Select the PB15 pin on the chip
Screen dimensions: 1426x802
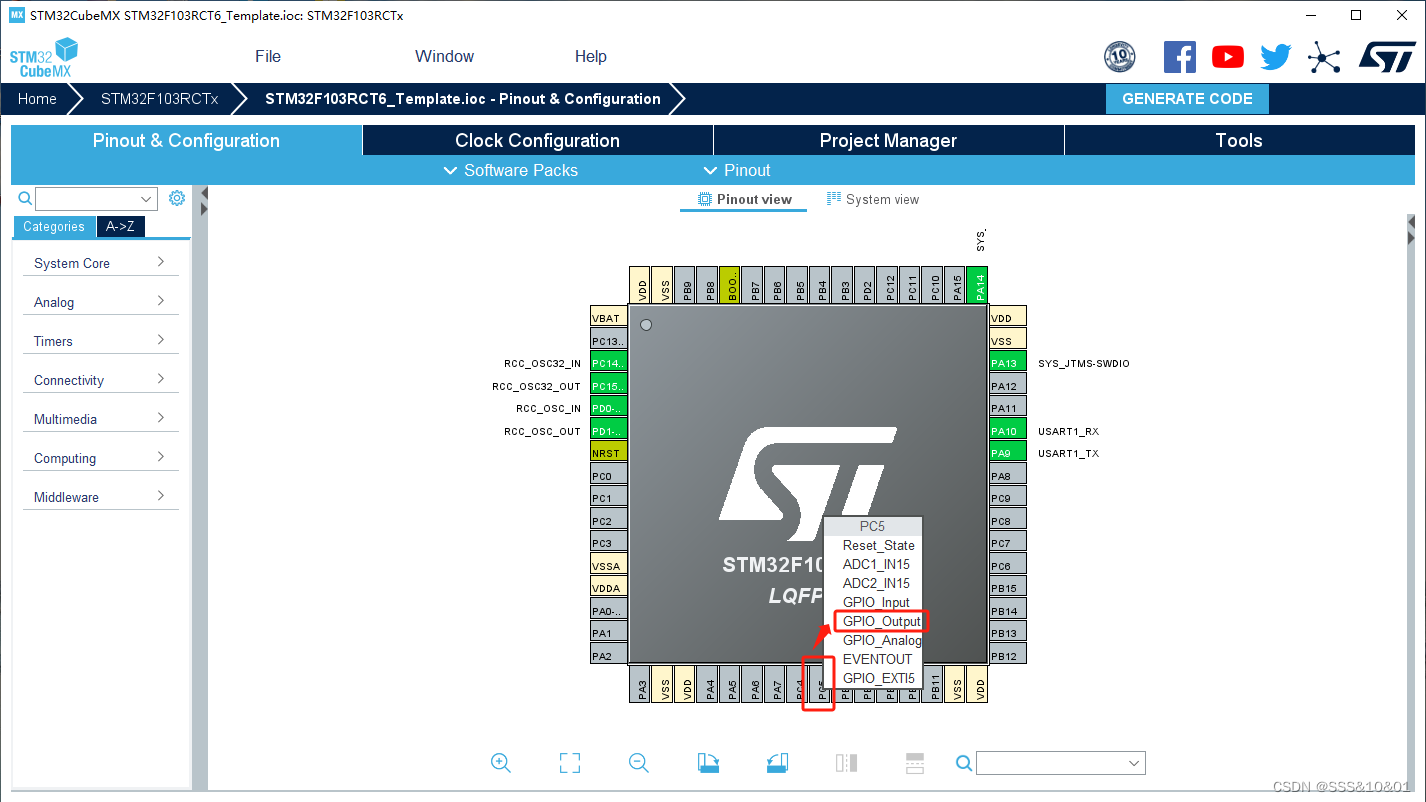1008,588
